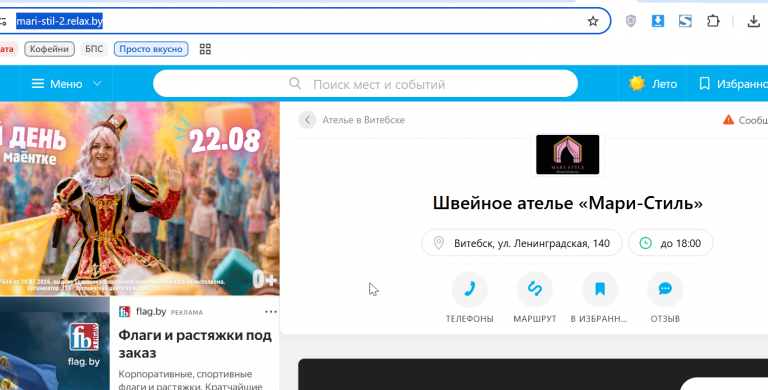Click the report warning triangle icon
768x390 pixels.
pyautogui.click(x=728, y=120)
